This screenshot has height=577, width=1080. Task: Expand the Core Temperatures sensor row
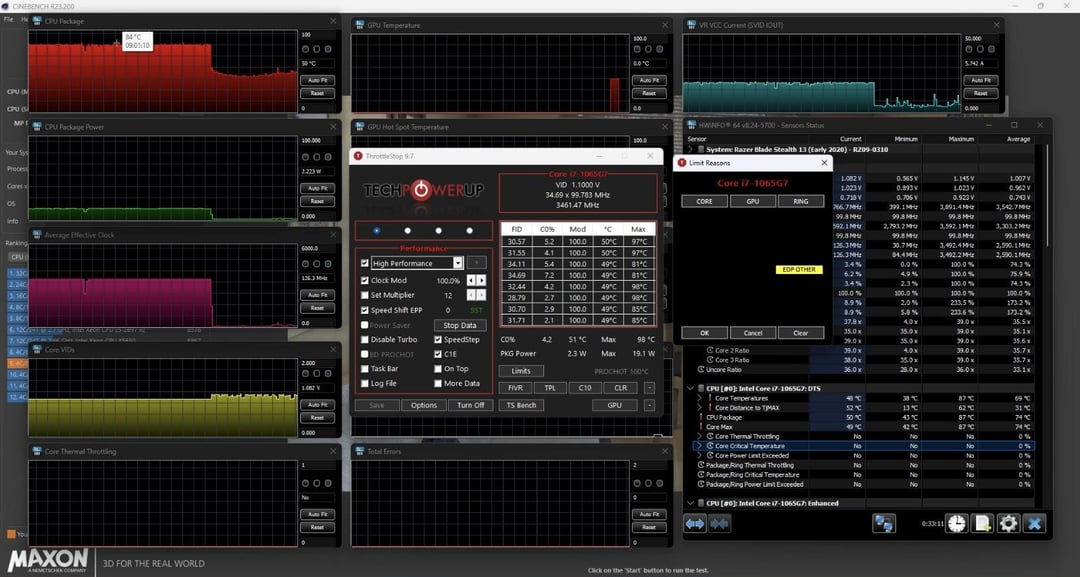(700, 398)
